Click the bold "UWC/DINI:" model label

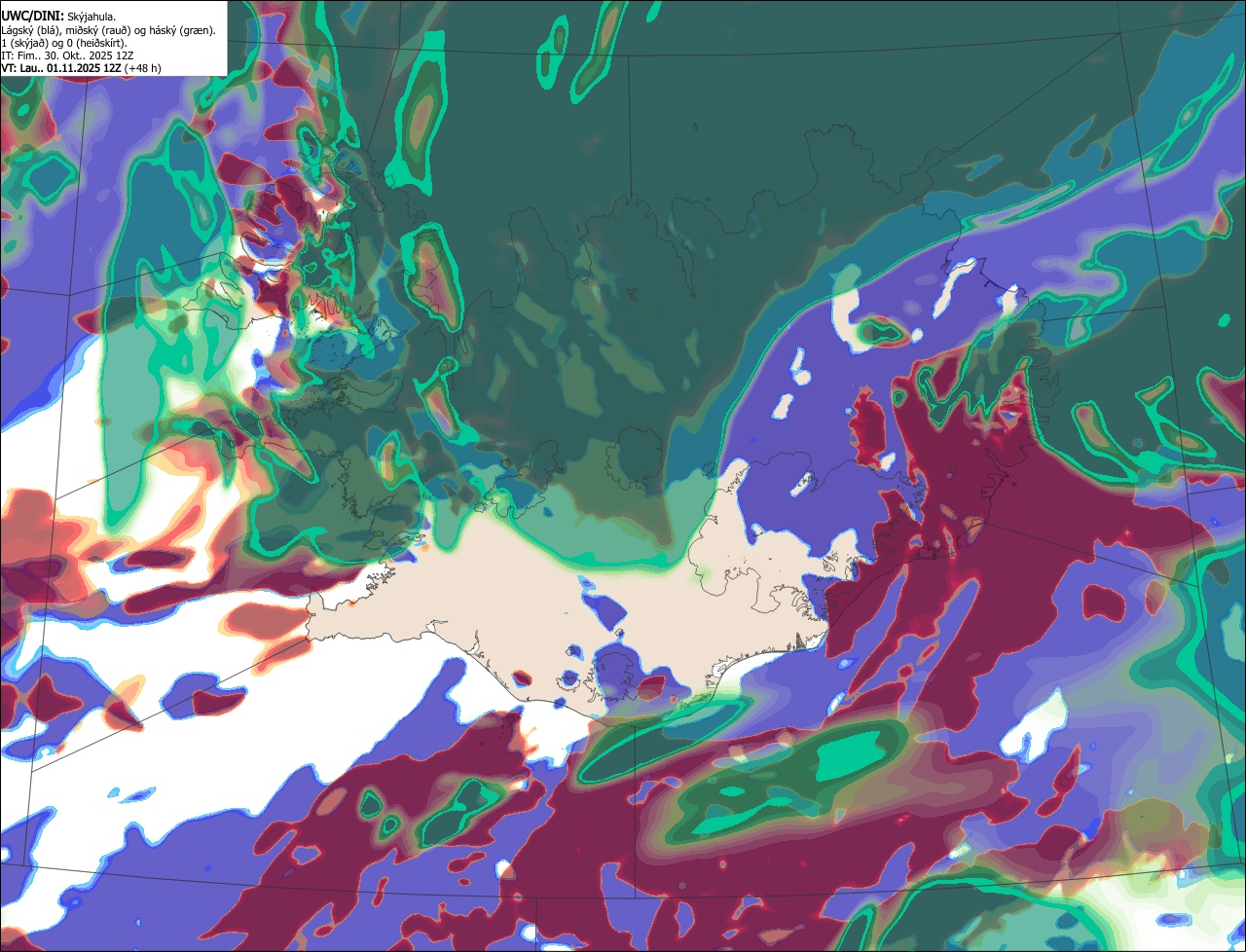point(33,16)
